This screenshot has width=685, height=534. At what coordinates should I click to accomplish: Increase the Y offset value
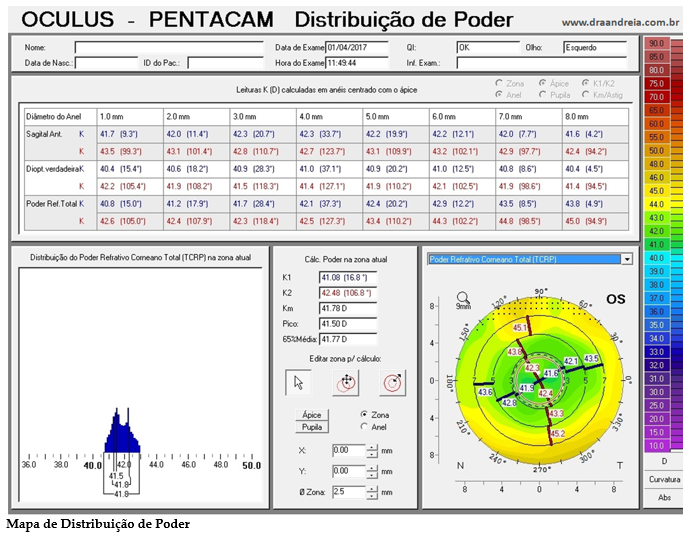click(x=371, y=468)
